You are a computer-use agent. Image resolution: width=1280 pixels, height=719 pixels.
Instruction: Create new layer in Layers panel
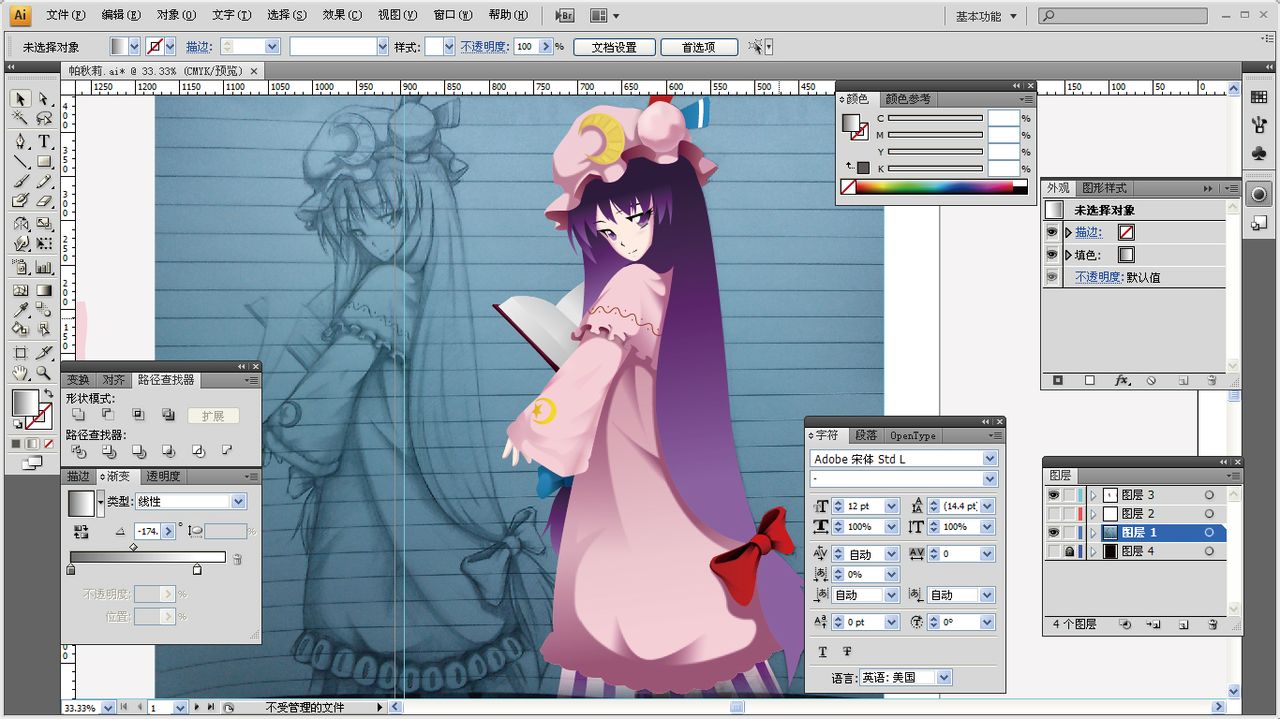[1183, 624]
